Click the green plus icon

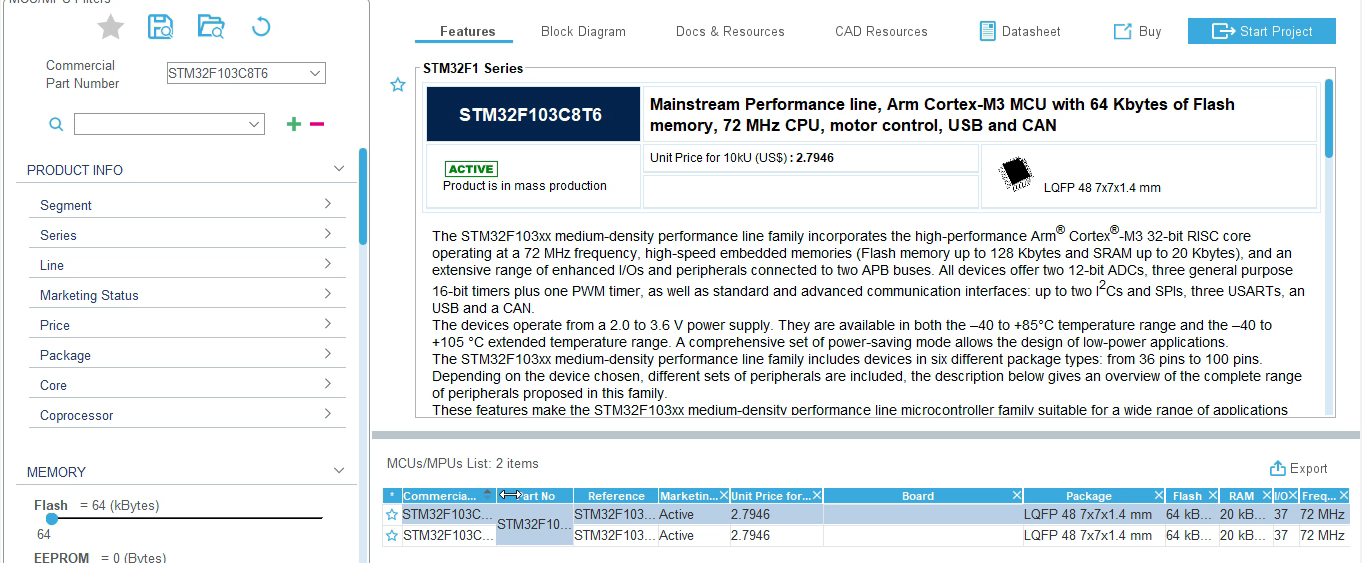(x=293, y=124)
